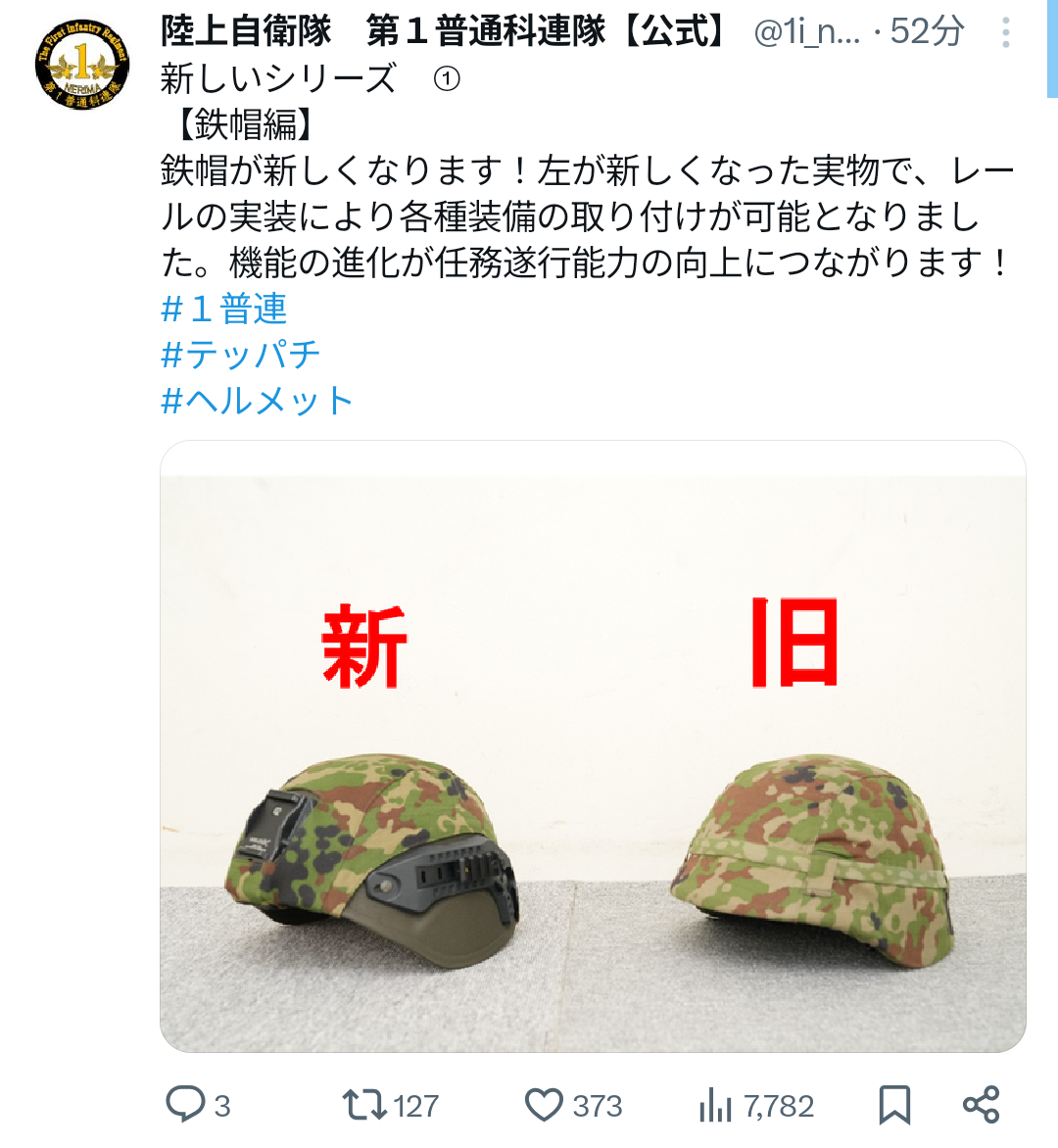1058x1148 pixels.
Task: Open the @1i_n... account handle
Action: 807,32
